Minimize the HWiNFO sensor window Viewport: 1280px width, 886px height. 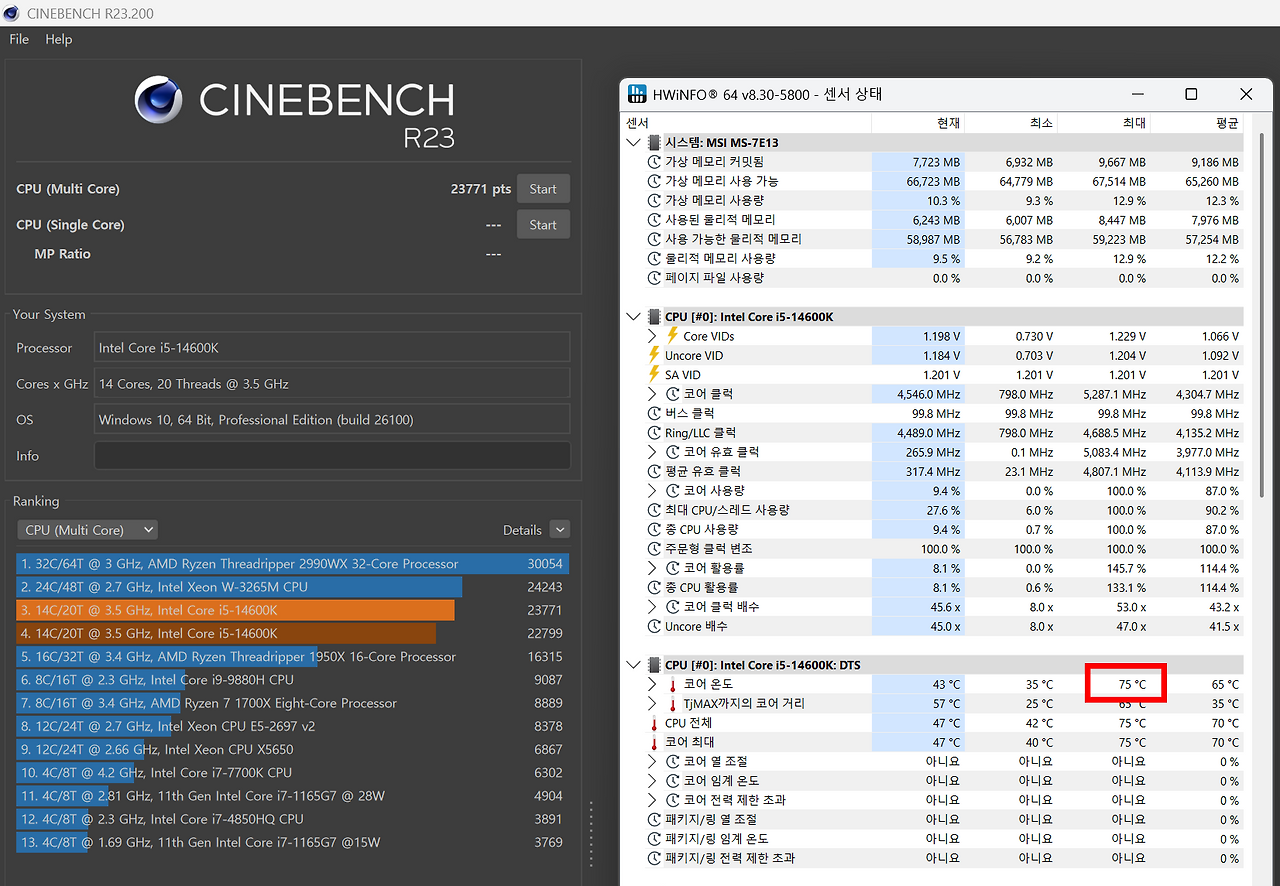(x=1137, y=94)
